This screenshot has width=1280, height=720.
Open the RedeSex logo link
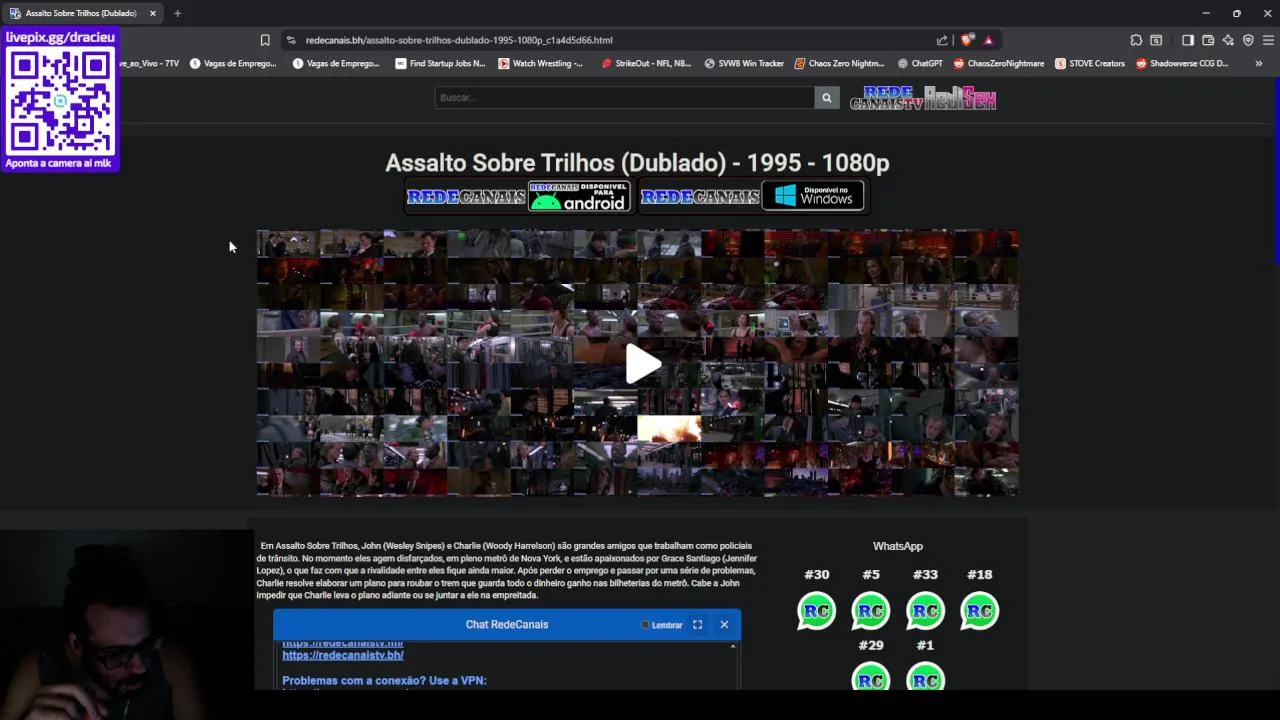point(960,98)
